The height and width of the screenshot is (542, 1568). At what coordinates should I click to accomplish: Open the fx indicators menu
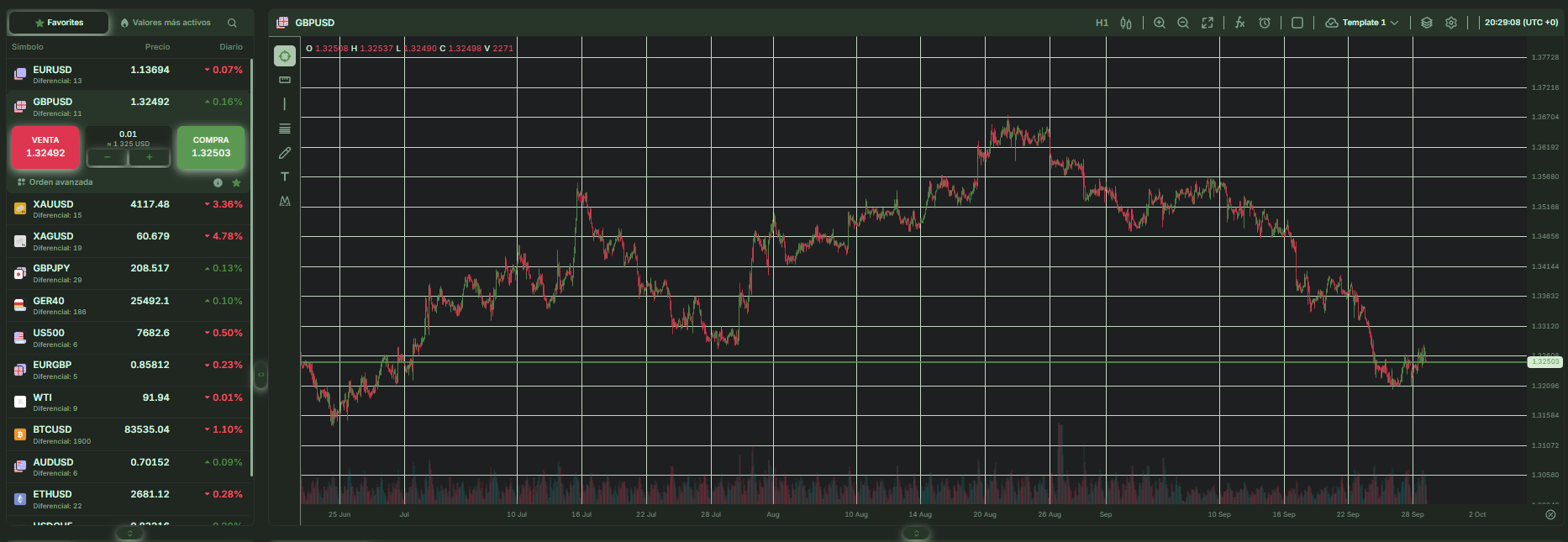[1239, 23]
